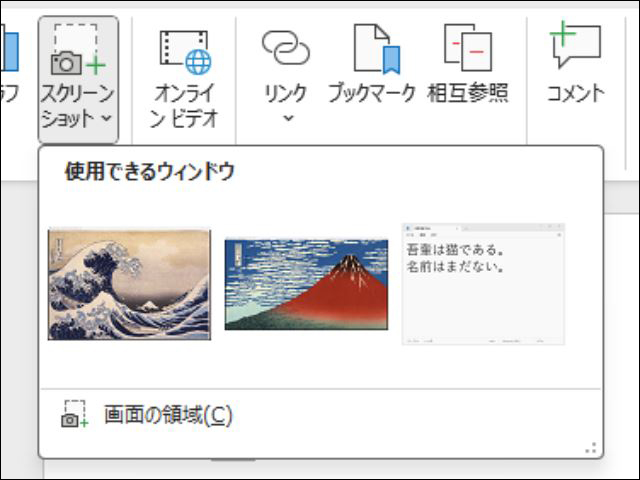Expand the リンク dropdown chevron
This screenshot has width=640, height=480.
point(288,118)
